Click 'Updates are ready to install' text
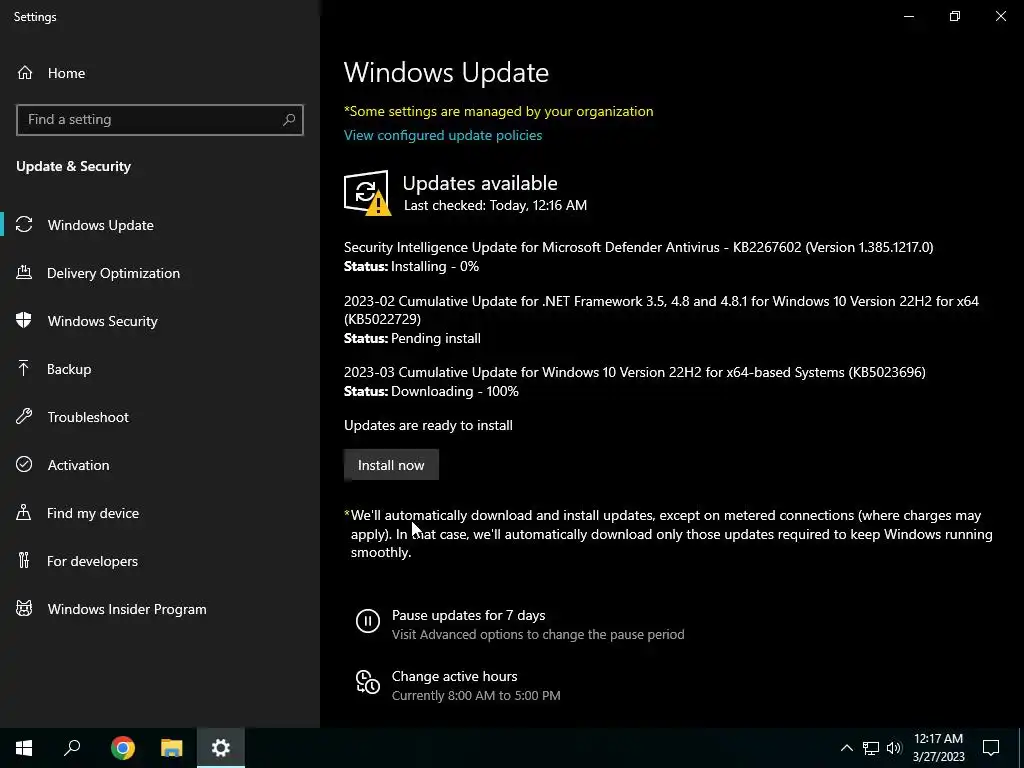1024x768 pixels. coord(428,425)
